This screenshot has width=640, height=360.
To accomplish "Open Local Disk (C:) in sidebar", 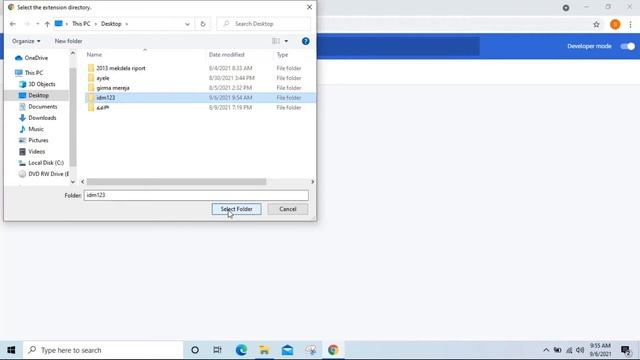I will pos(41,163).
